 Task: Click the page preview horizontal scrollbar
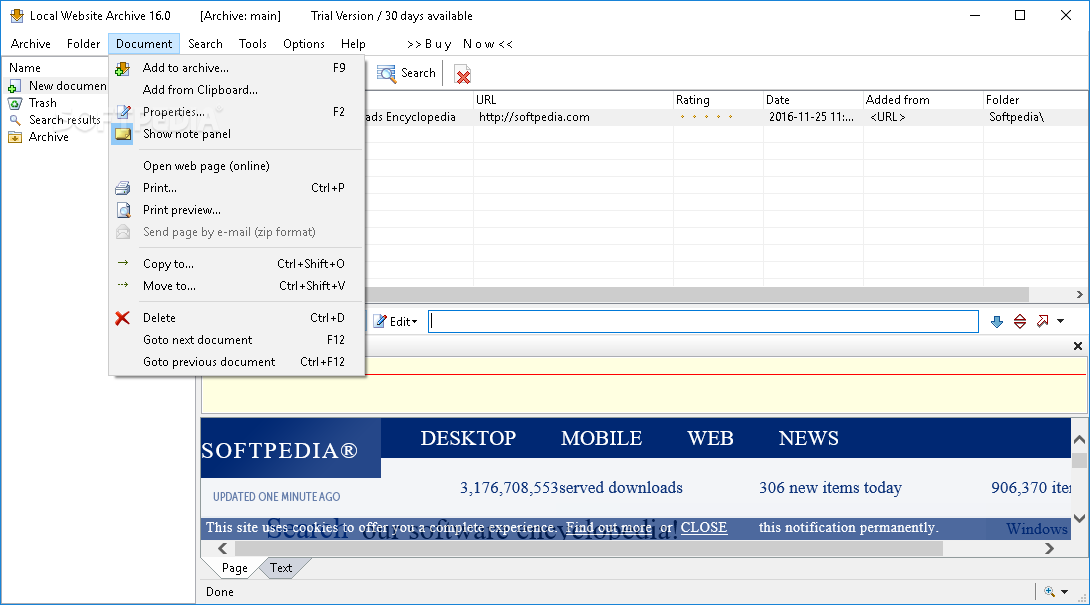(x=589, y=549)
